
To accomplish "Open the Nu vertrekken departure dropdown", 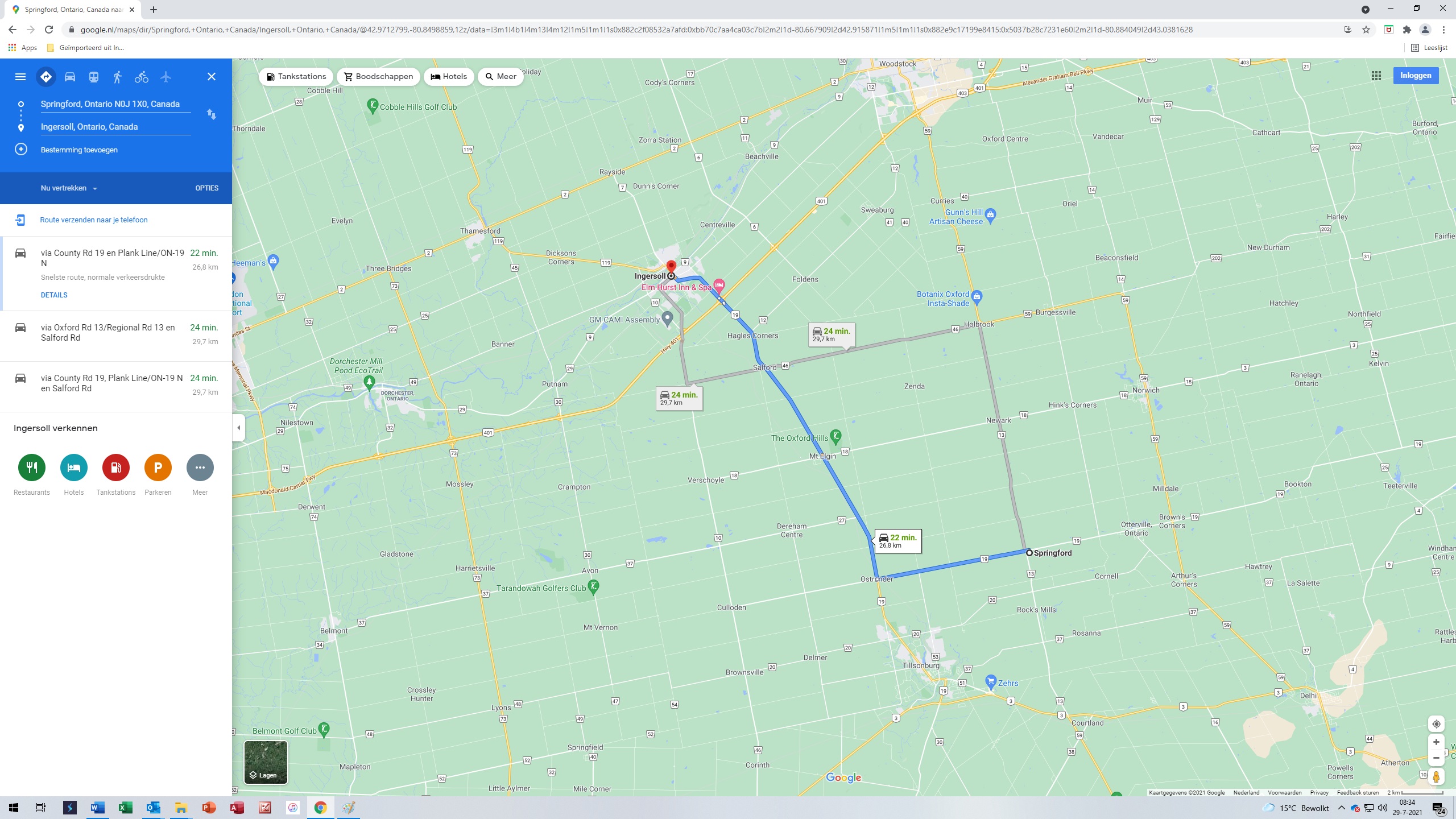I will coord(69,188).
